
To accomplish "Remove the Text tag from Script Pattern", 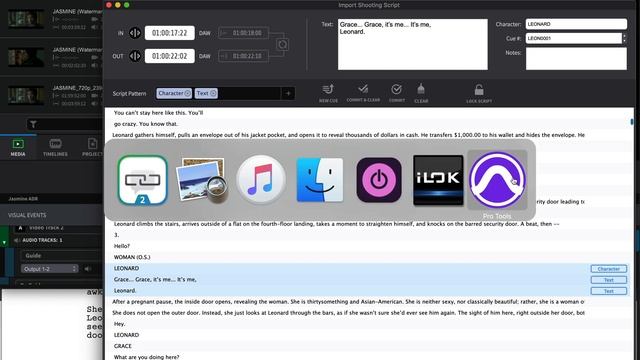I will click(213, 93).
